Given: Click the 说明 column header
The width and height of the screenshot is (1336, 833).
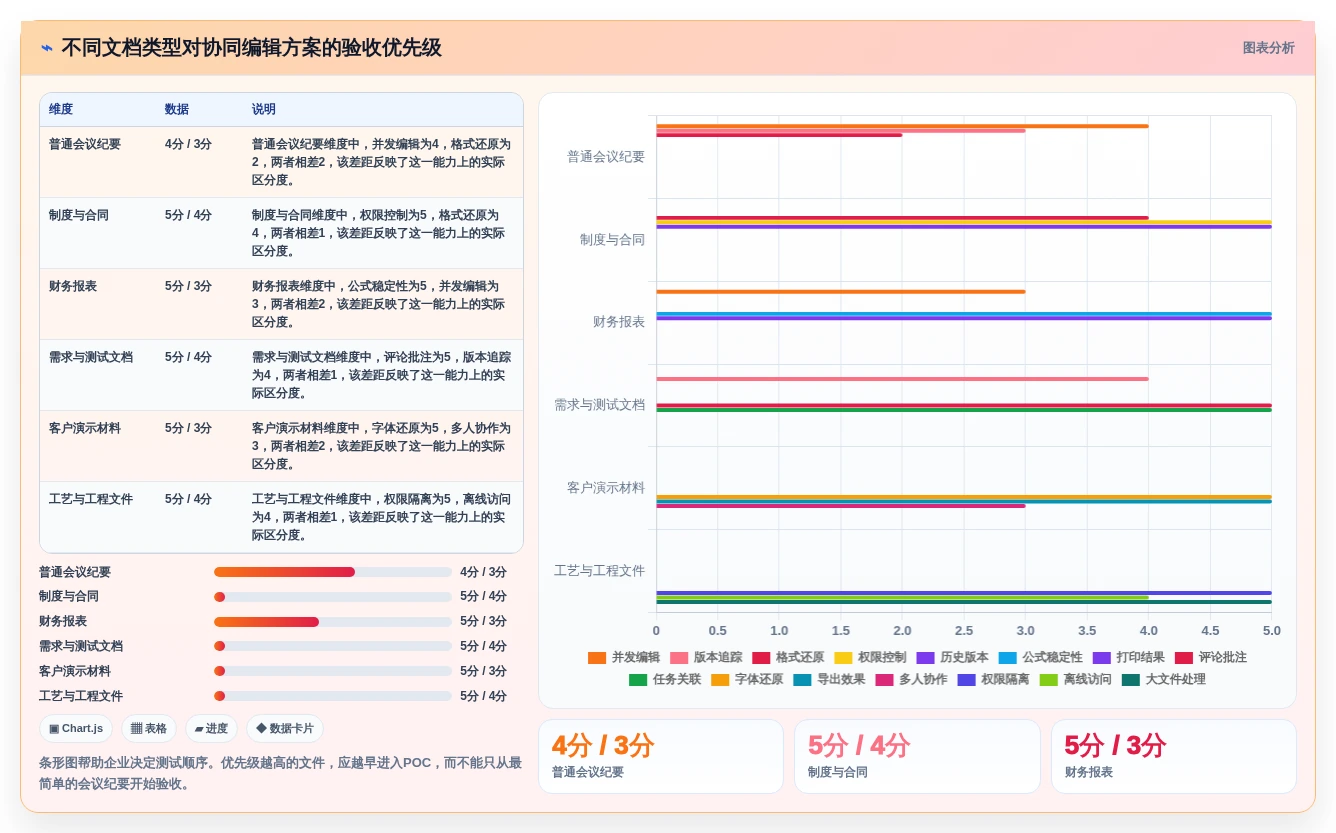Looking at the screenshot, I should click(x=264, y=110).
